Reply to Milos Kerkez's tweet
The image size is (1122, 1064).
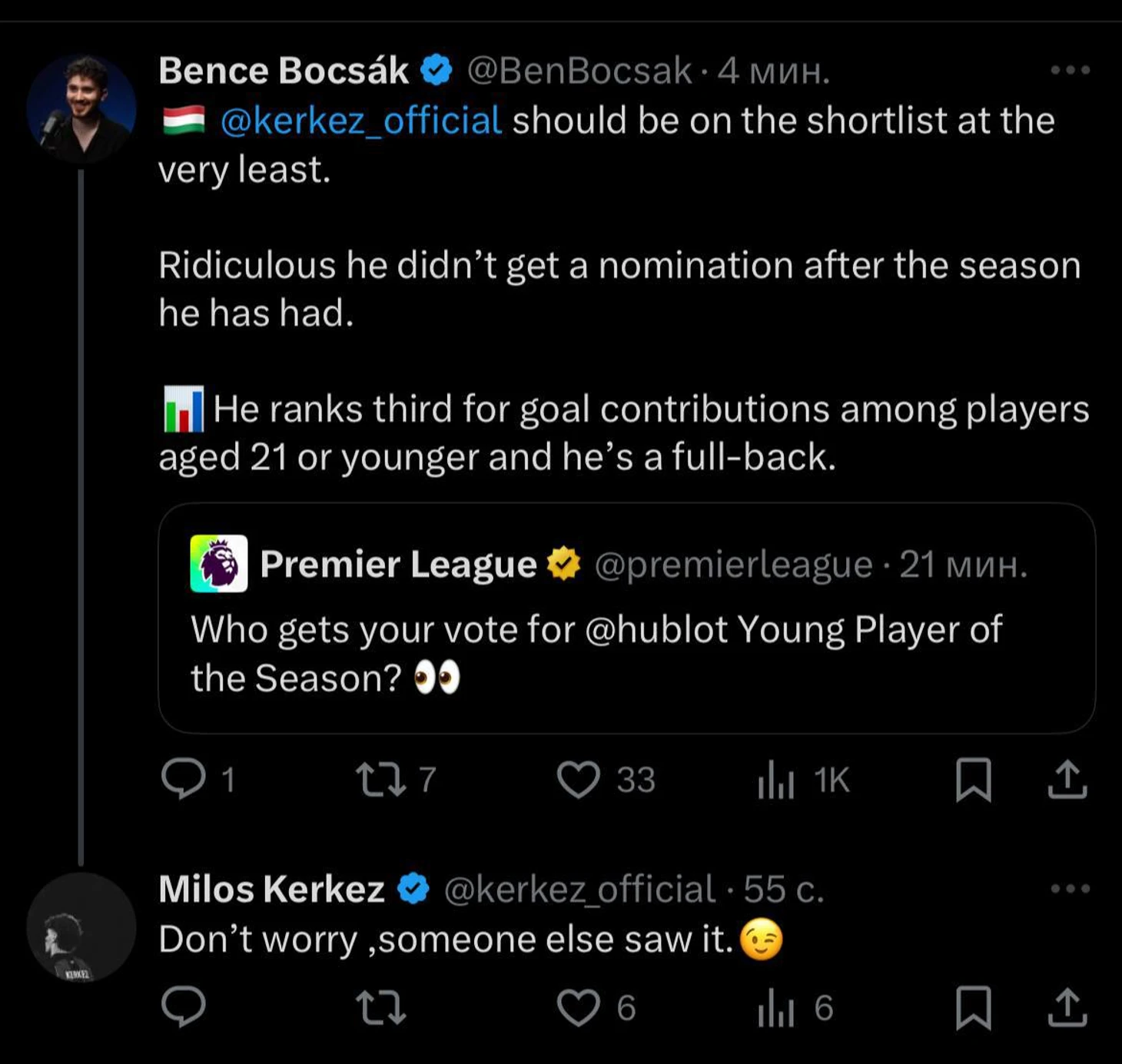(184, 1006)
